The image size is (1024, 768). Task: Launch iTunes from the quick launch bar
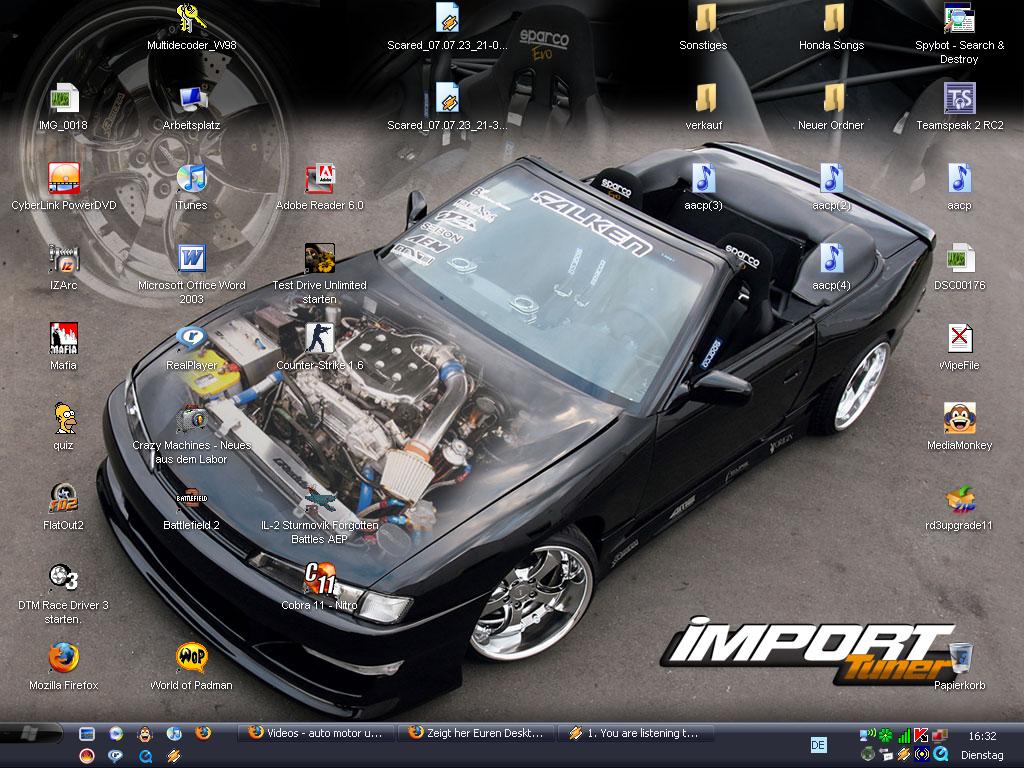tap(174, 733)
